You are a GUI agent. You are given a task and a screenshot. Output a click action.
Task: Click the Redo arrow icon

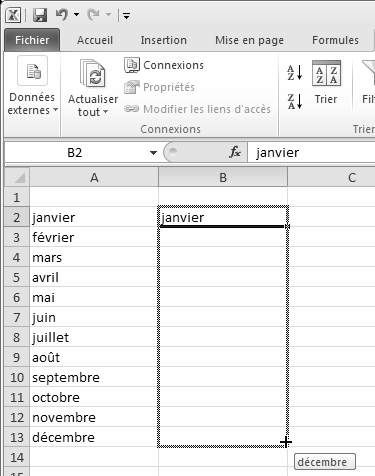point(93,15)
